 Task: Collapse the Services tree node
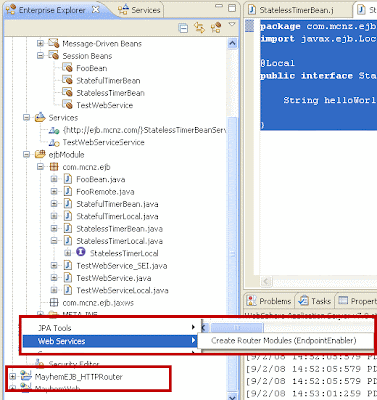[x=26, y=117]
